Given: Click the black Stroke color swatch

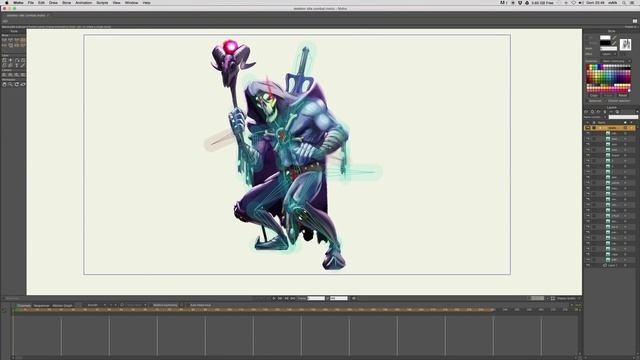Looking at the screenshot, I should pos(605,43).
